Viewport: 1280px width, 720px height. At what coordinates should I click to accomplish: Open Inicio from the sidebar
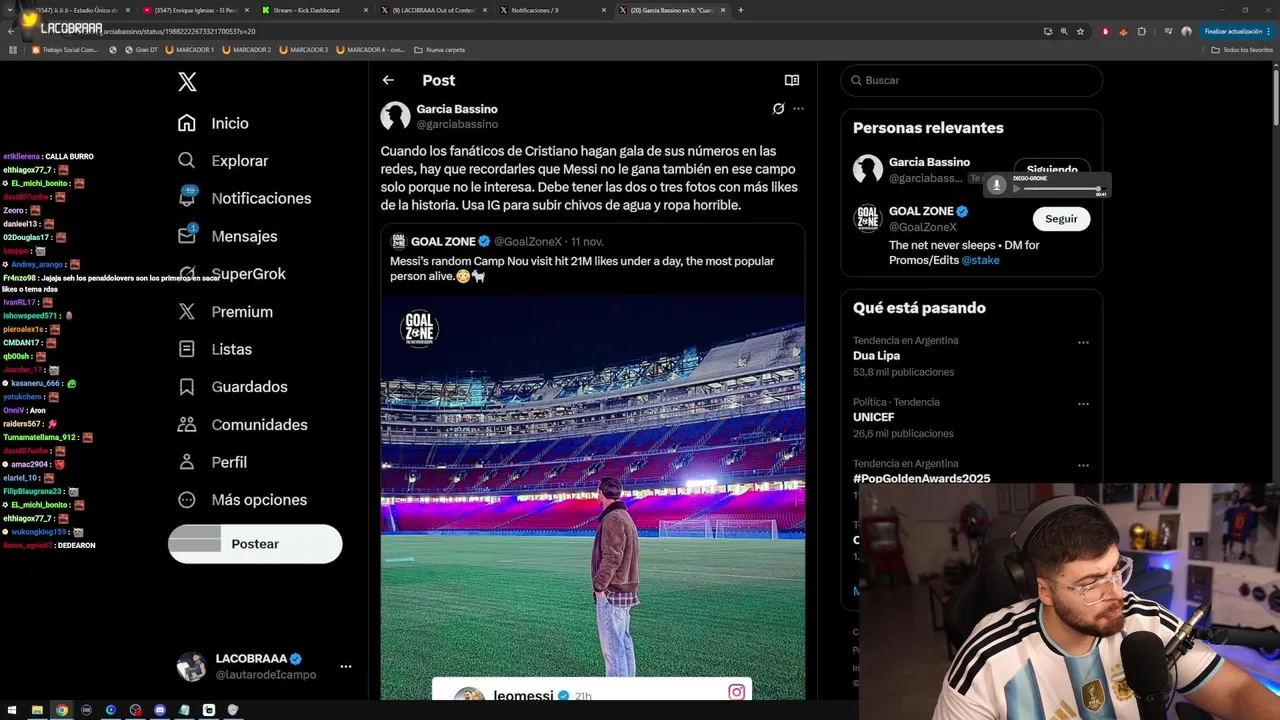point(213,123)
